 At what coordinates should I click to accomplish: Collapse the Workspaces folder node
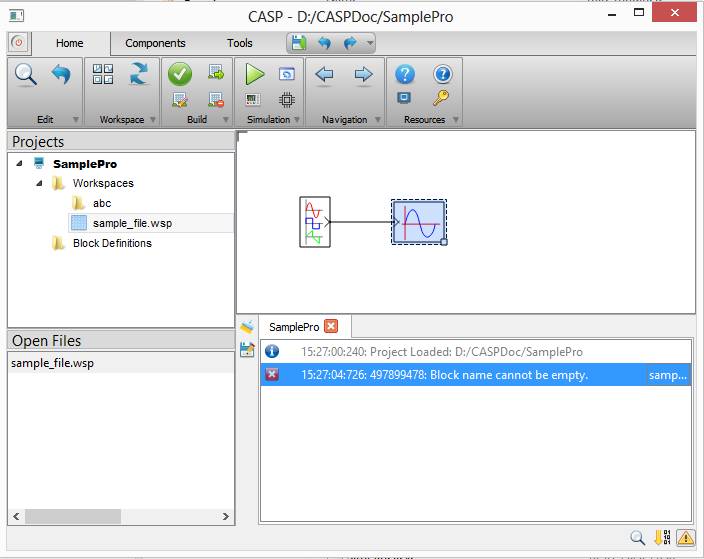pos(39,184)
